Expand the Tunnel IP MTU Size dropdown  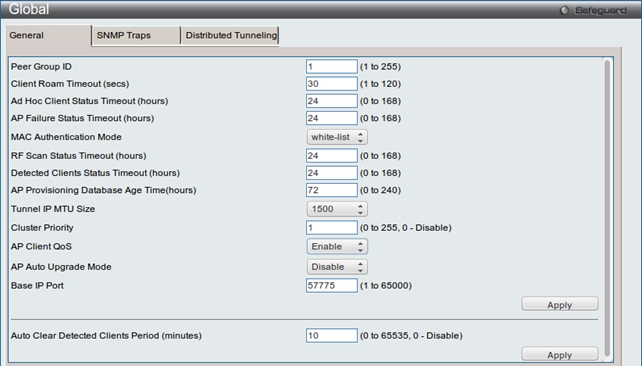[x=337, y=209]
